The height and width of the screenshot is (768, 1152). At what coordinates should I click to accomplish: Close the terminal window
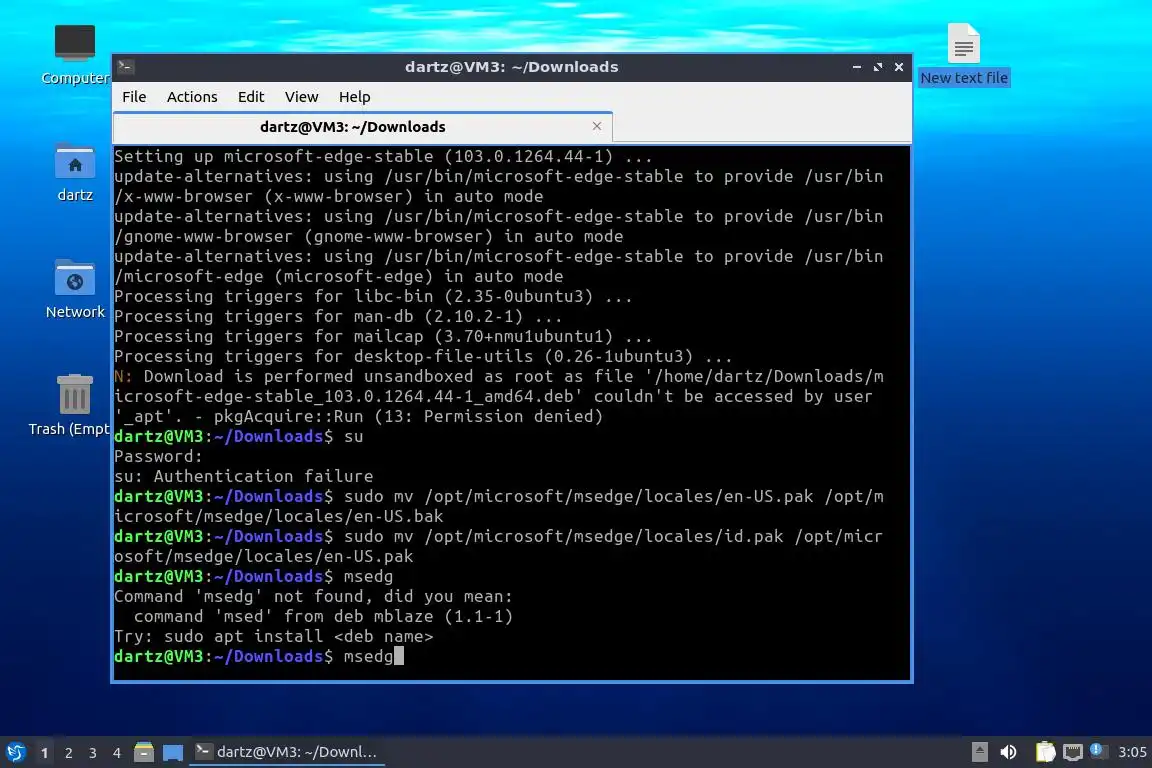[899, 67]
